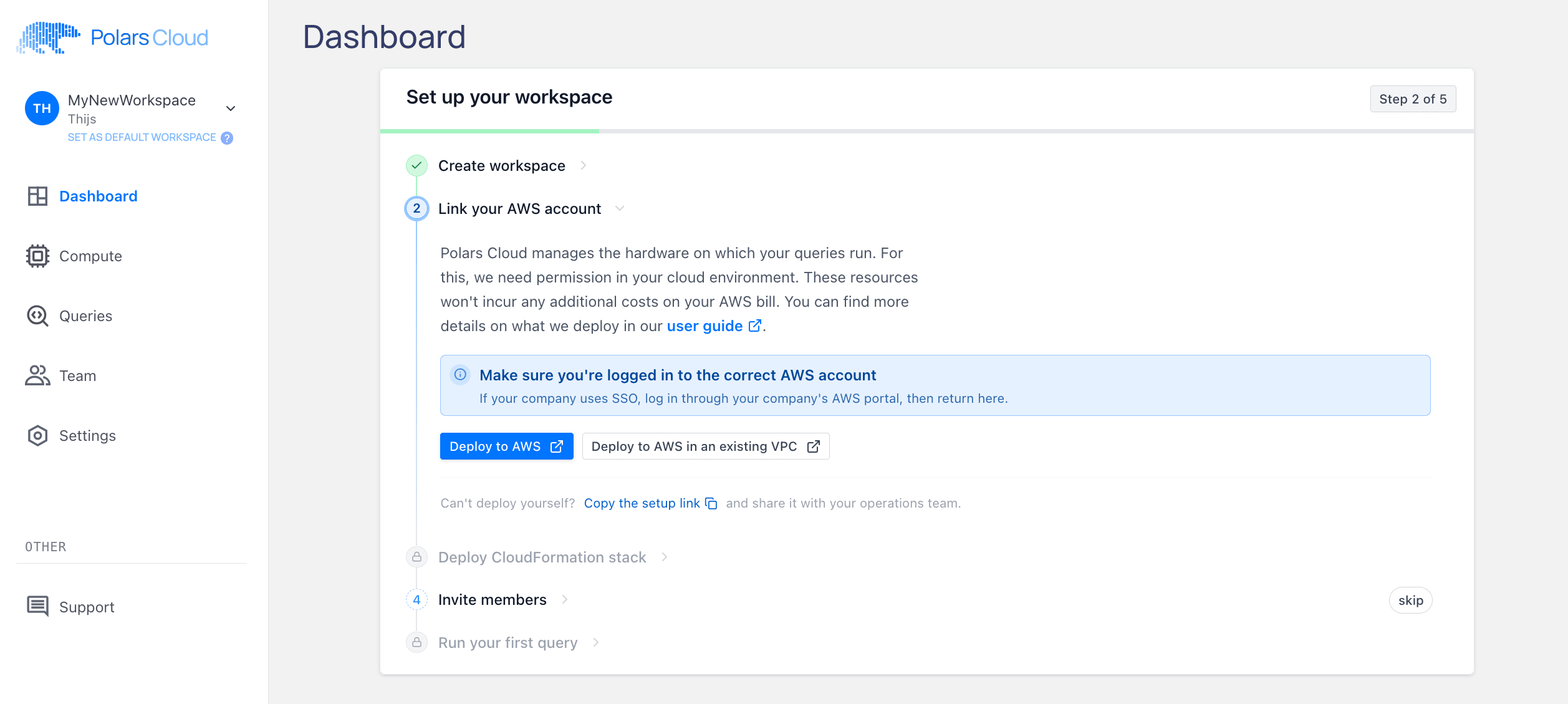Open the Support page
The width and height of the screenshot is (1568, 704).
pos(87,607)
